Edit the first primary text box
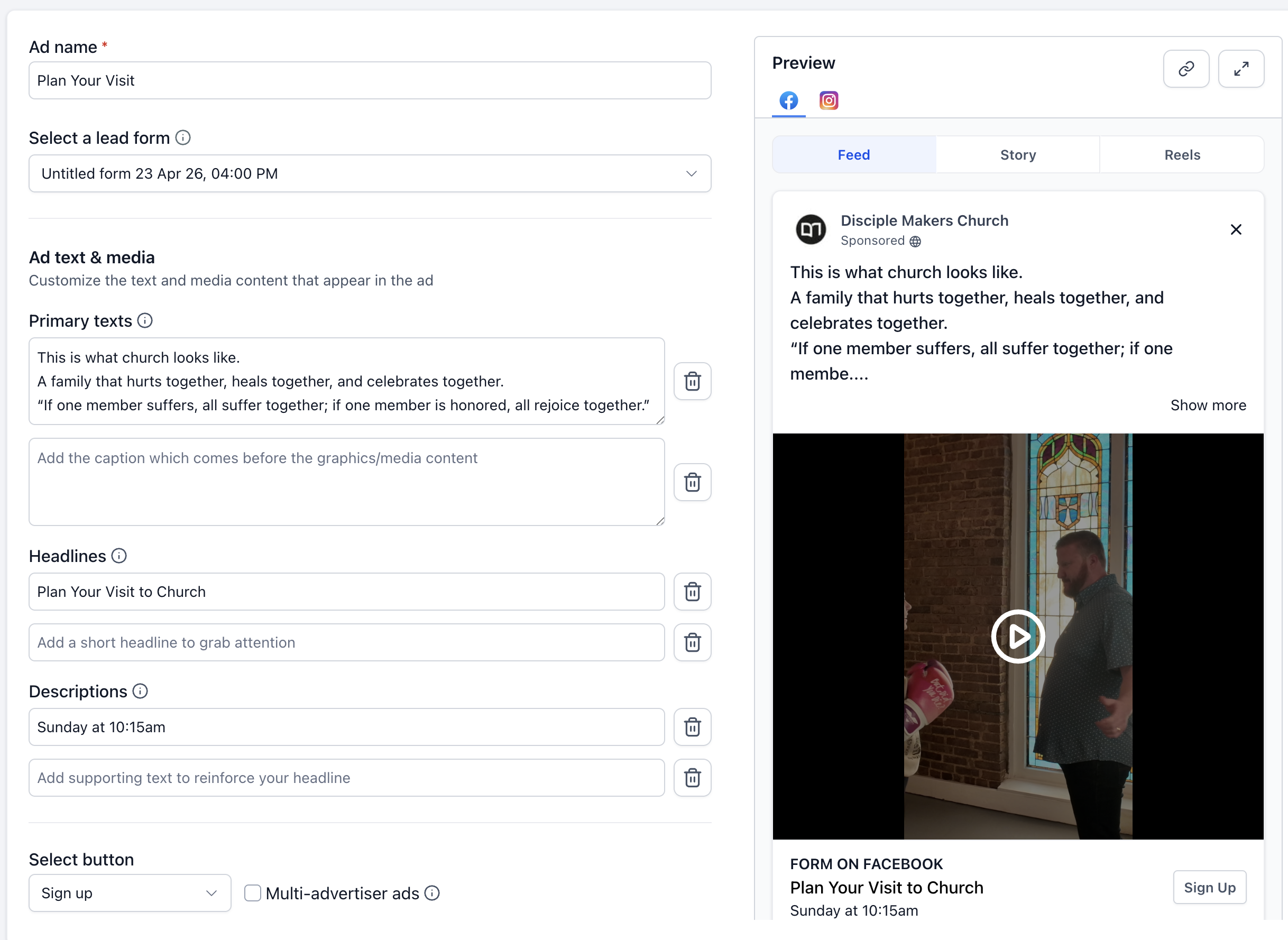The image size is (1288, 940). click(x=346, y=381)
